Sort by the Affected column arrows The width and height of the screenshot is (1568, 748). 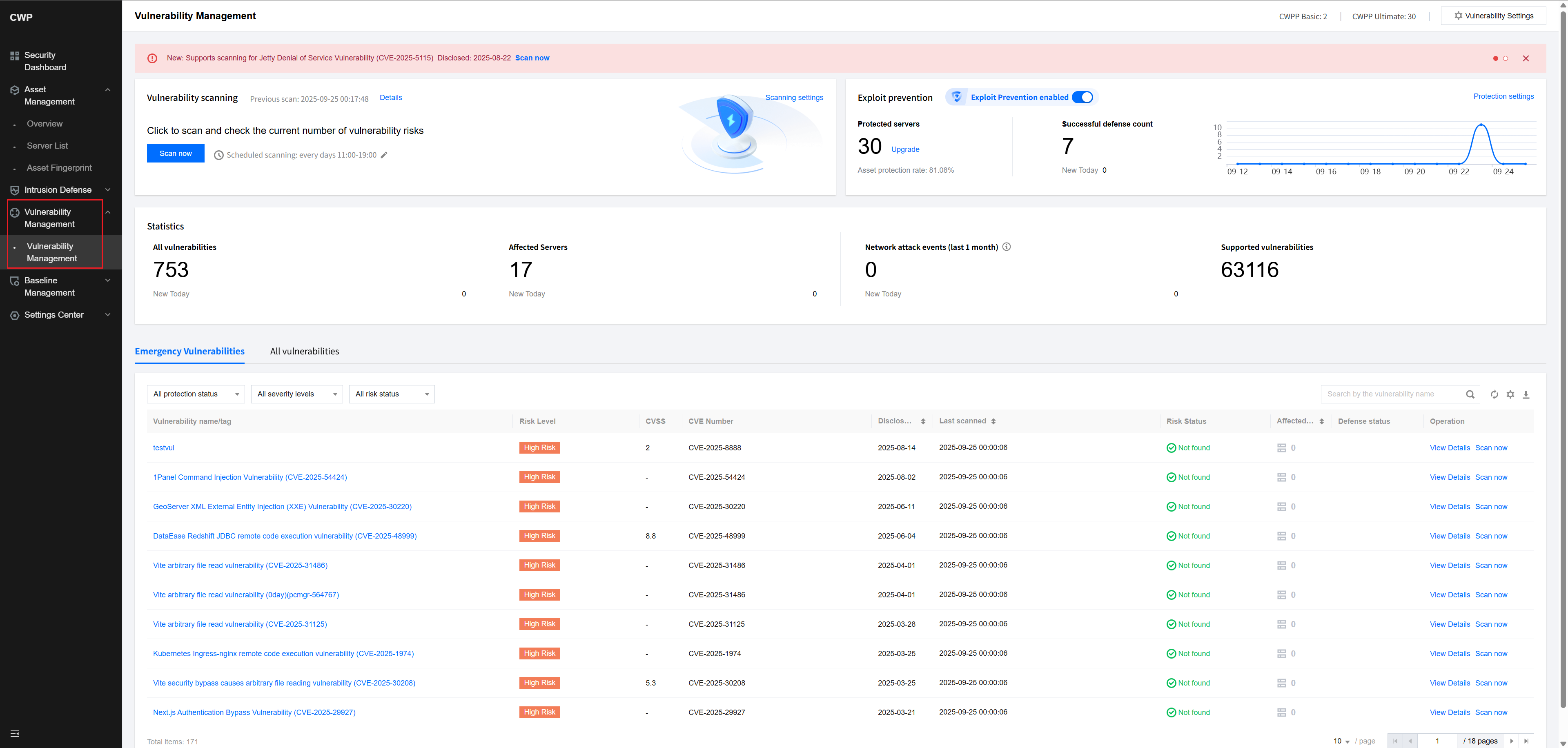tap(1321, 421)
